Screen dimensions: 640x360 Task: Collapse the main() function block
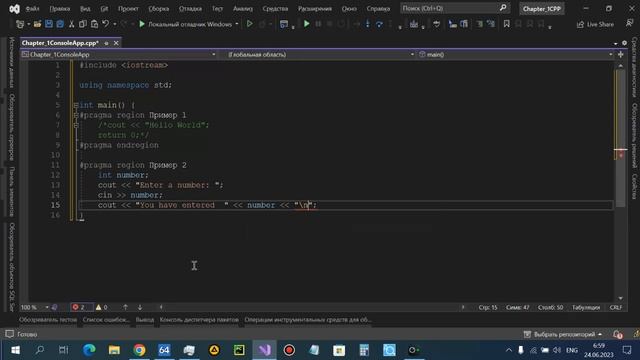click(x=76, y=105)
